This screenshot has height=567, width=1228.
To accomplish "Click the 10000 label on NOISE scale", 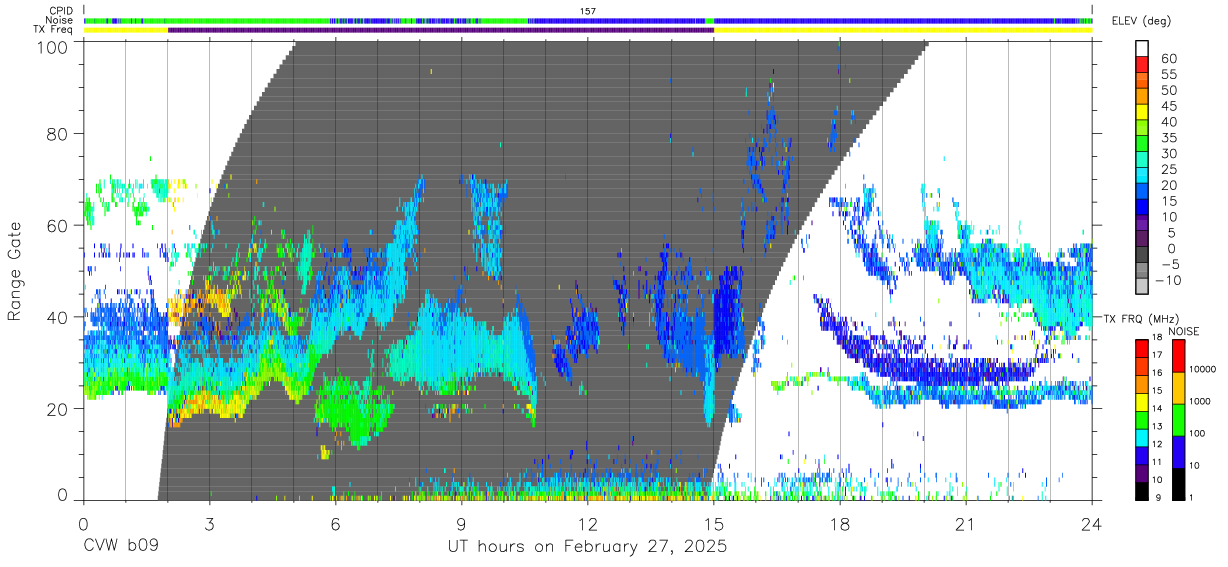I will [1201, 370].
